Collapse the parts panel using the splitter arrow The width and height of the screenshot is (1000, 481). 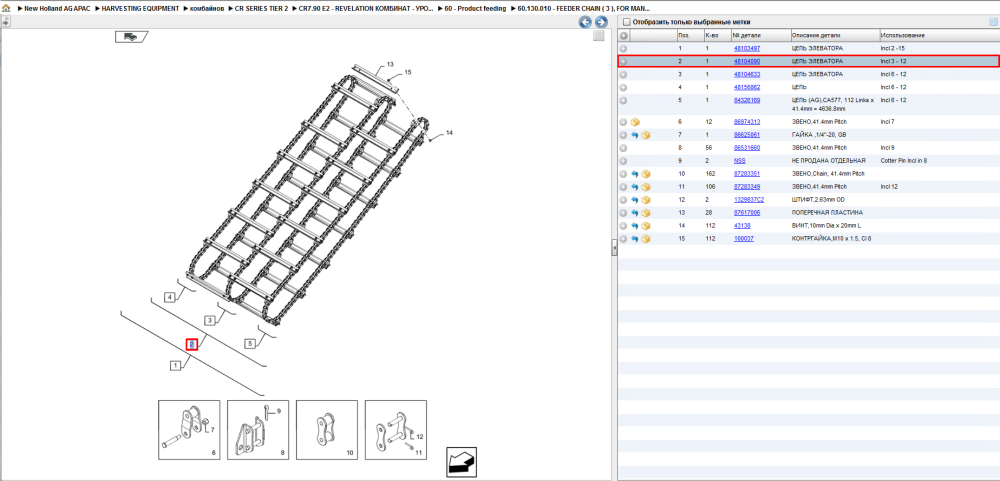pyautogui.click(x=614, y=249)
